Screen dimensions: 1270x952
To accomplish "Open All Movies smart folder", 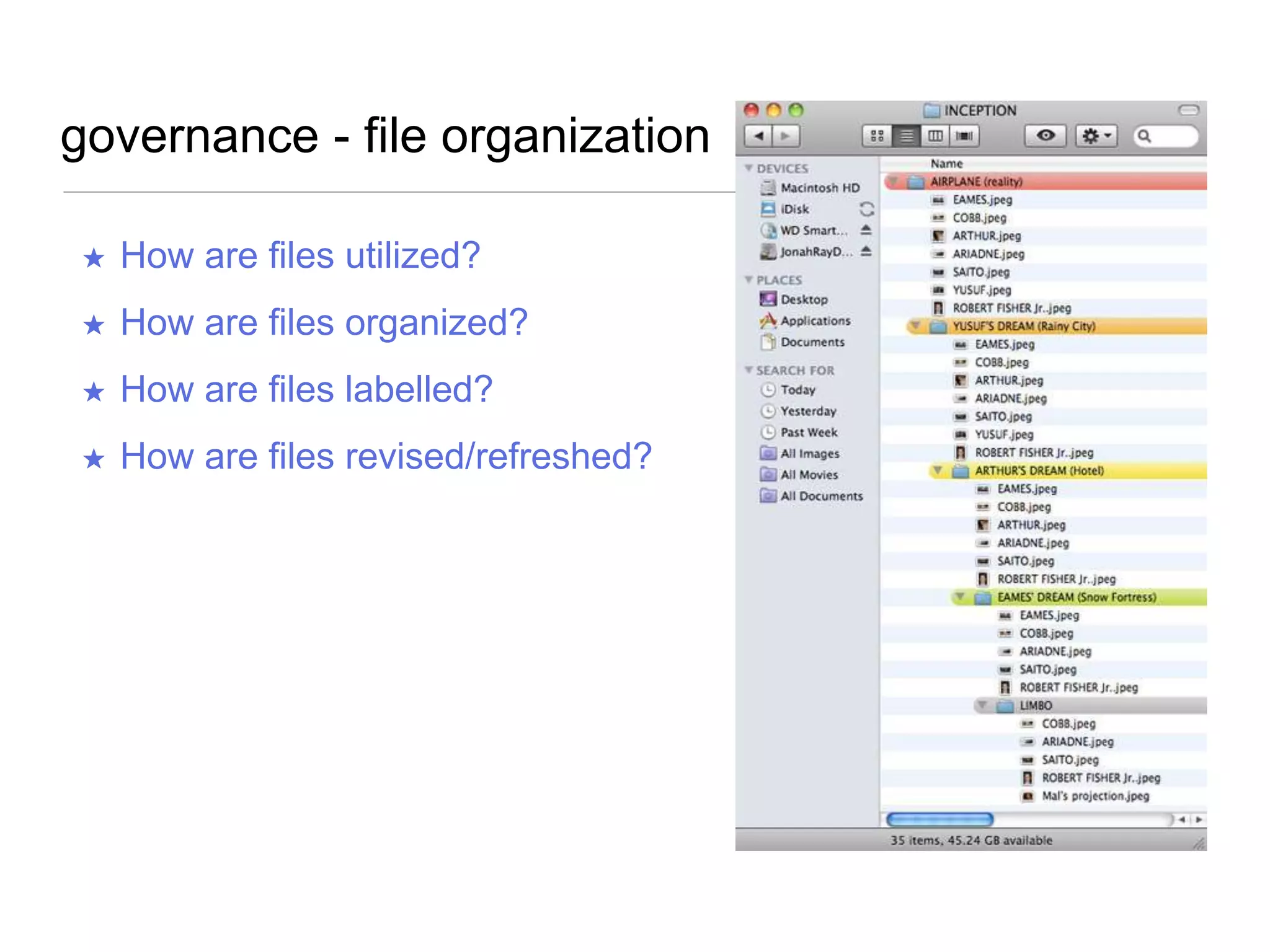I will click(799, 474).
